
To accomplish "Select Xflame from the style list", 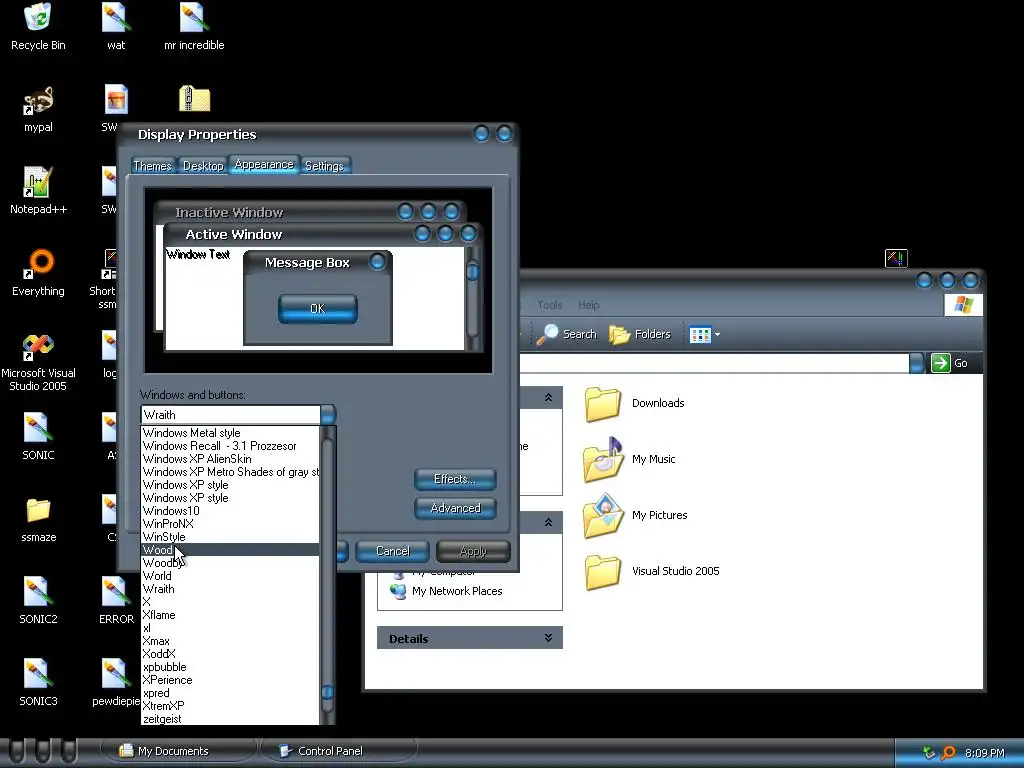I will point(230,615).
